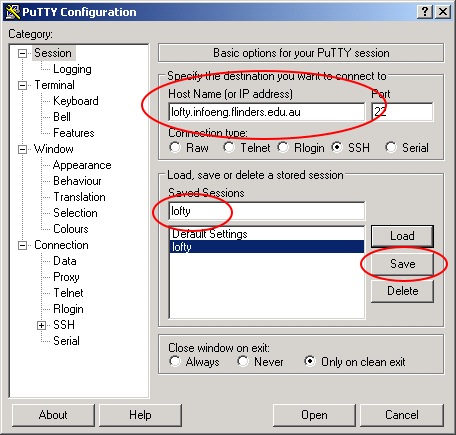
Task: Collapse the Connection category
Action: tap(22, 246)
